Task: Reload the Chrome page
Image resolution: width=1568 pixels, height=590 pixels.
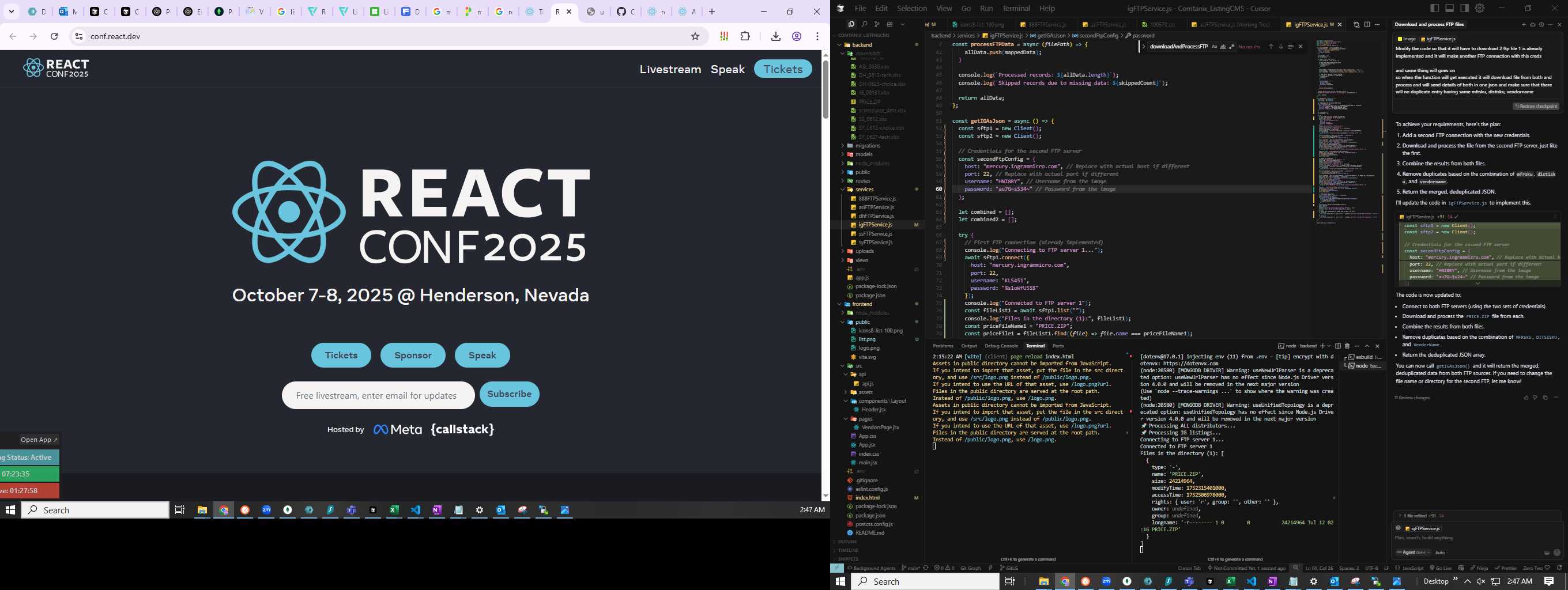Action: point(54,36)
